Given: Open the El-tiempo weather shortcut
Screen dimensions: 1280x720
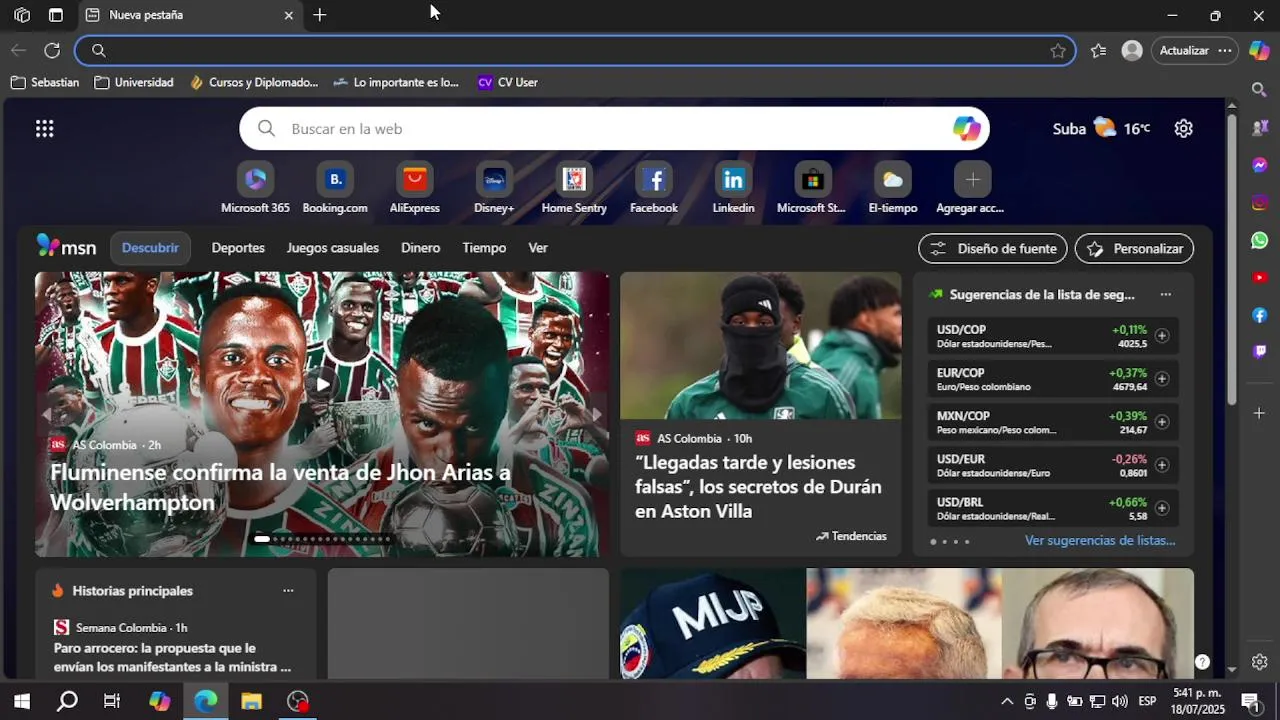Looking at the screenshot, I should tap(892, 188).
